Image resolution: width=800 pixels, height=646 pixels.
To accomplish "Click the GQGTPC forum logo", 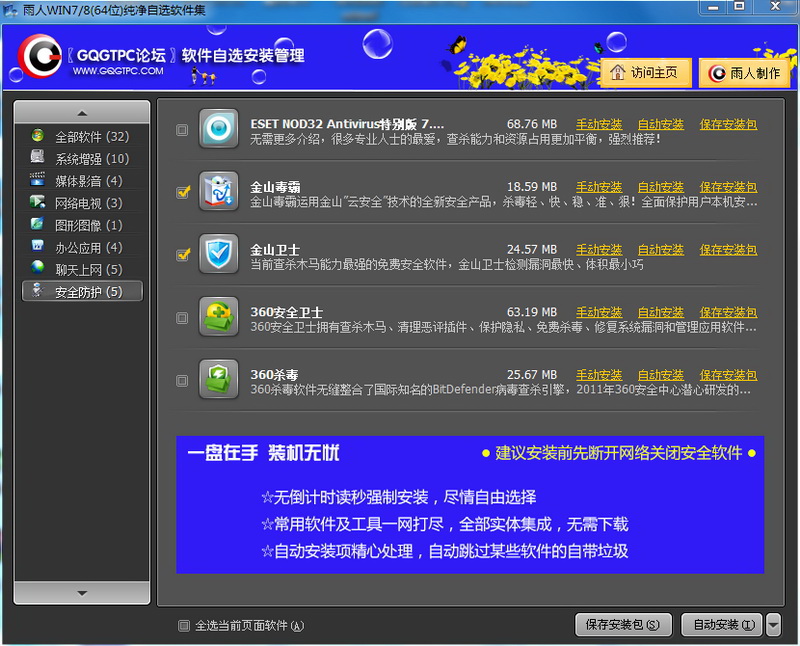I will coord(40,56).
